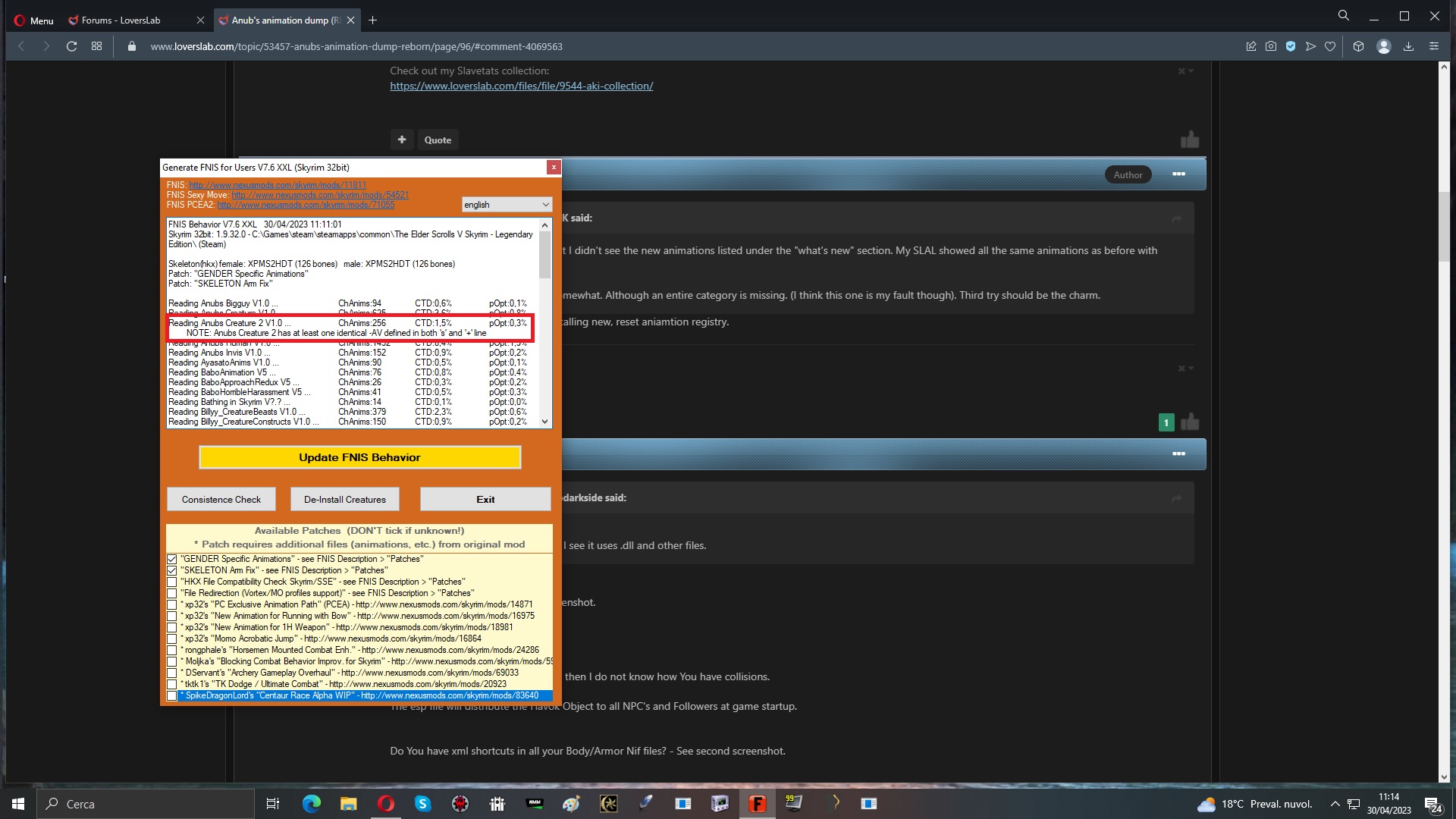The width and height of the screenshot is (1456, 819).
Task: Open the taskbar clock showing 11:14
Action: pyautogui.click(x=1389, y=804)
